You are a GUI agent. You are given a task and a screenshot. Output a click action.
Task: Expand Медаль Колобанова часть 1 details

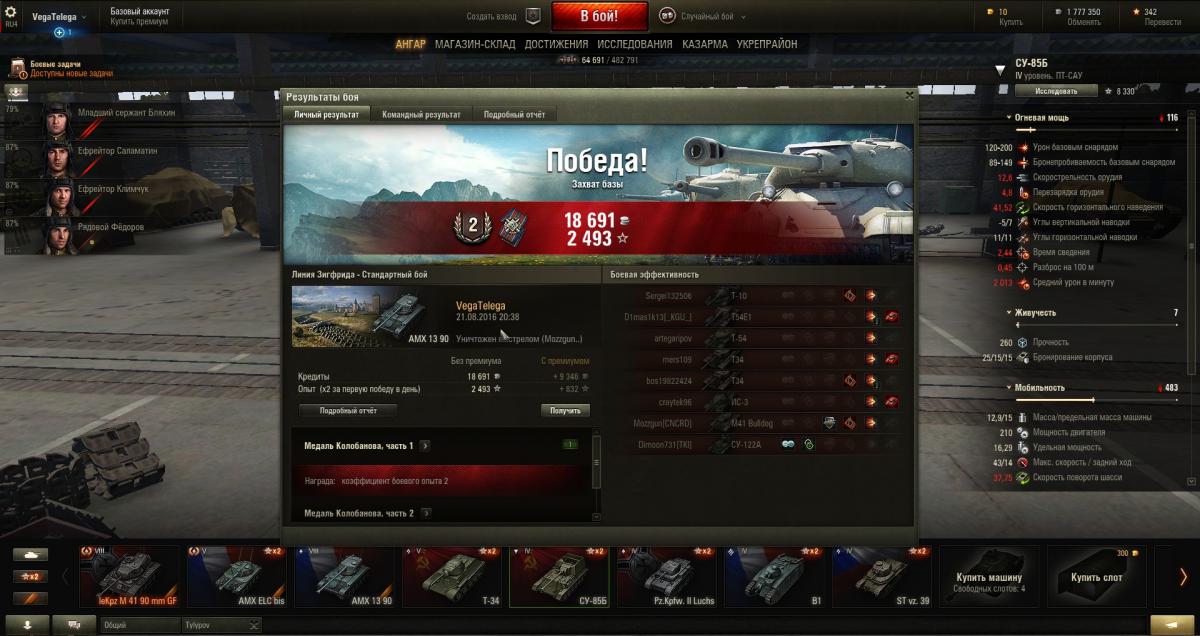tap(426, 445)
